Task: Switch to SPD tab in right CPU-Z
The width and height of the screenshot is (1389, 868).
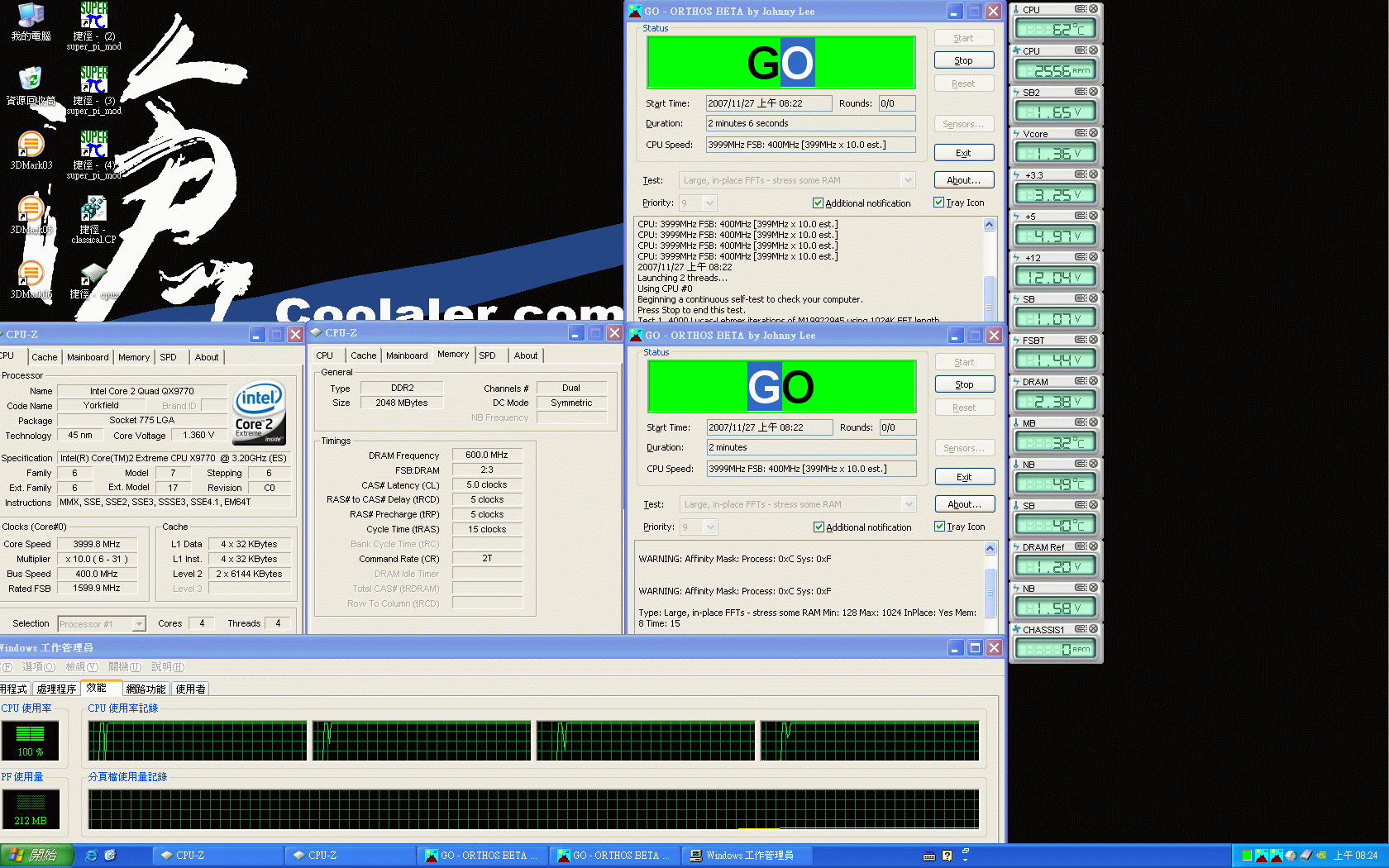Action: tap(488, 355)
